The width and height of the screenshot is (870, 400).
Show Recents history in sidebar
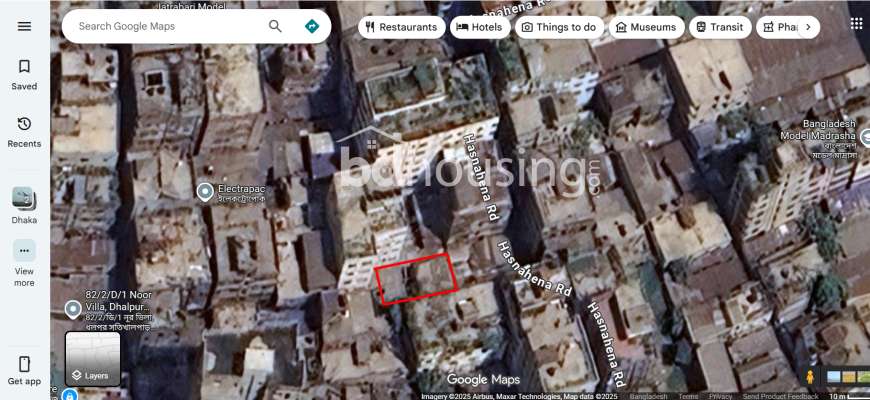click(x=24, y=131)
